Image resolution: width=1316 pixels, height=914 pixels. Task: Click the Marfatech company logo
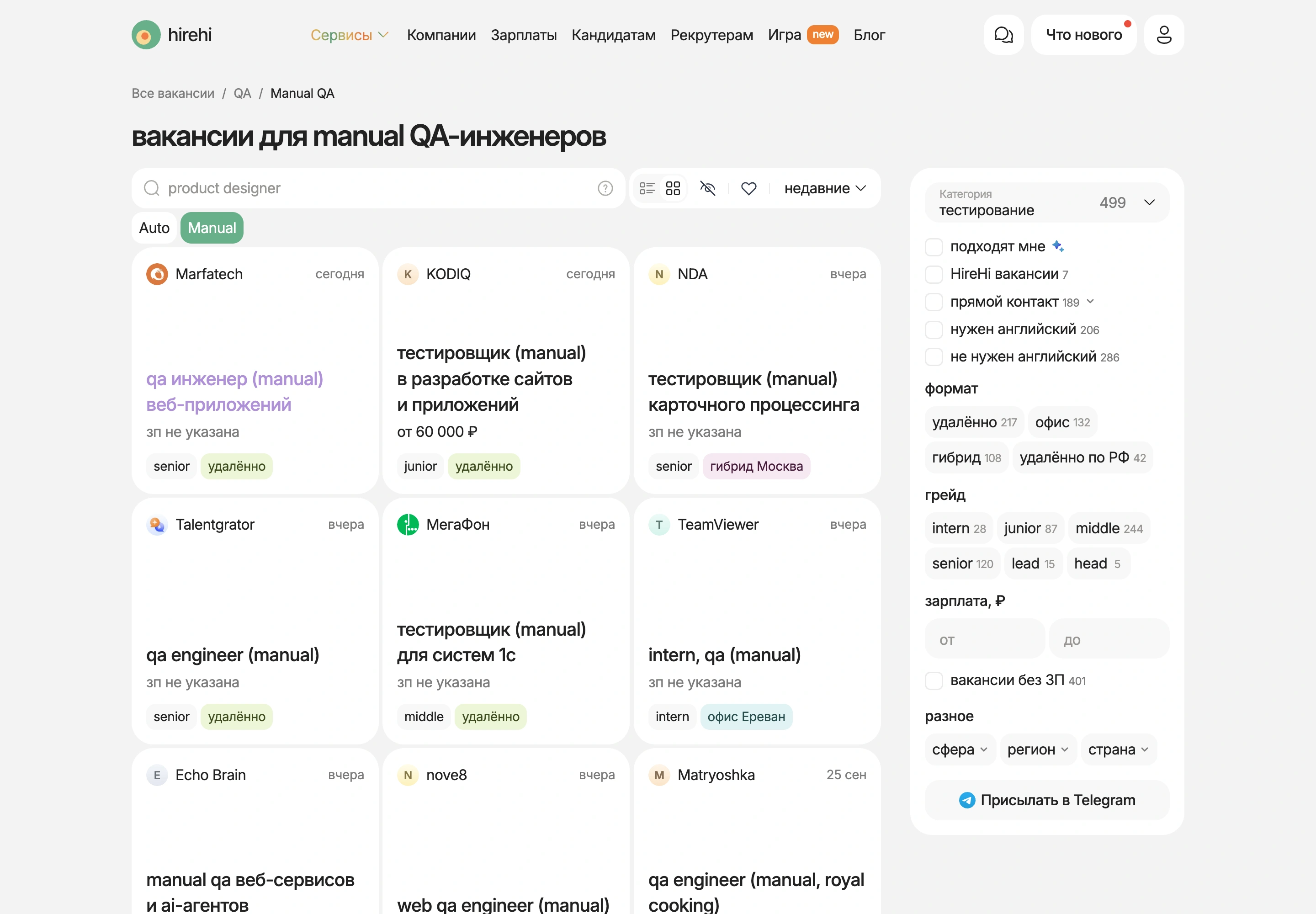click(157, 274)
